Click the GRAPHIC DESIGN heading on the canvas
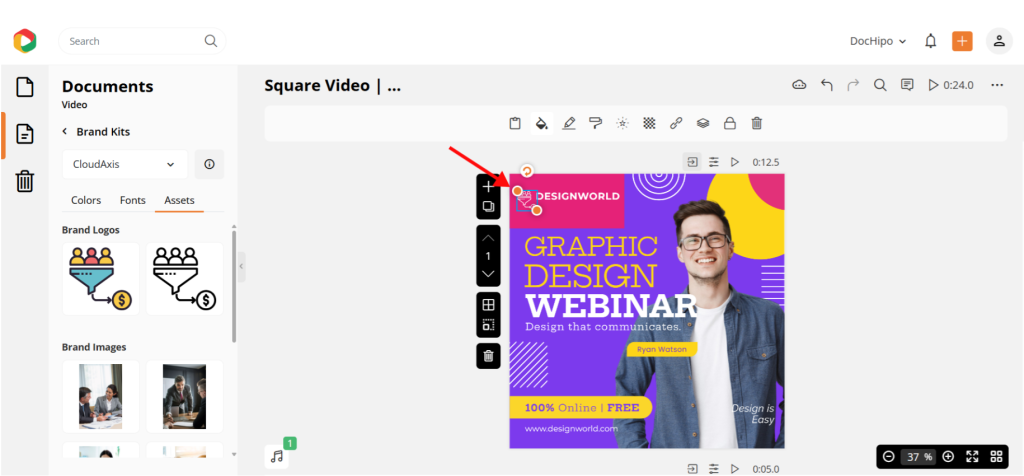 (x=591, y=262)
